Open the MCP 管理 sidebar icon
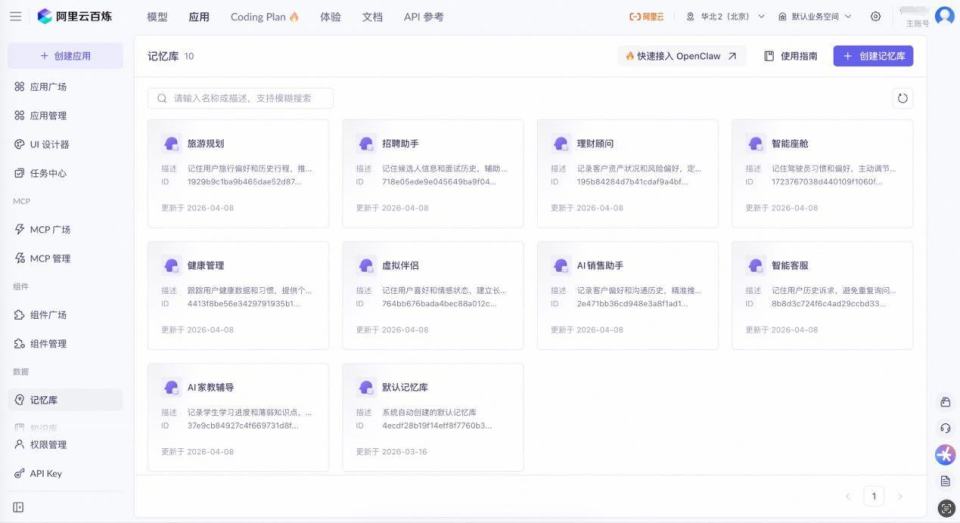Image resolution: width=960 pixels, height=523 pixels. 20,258
